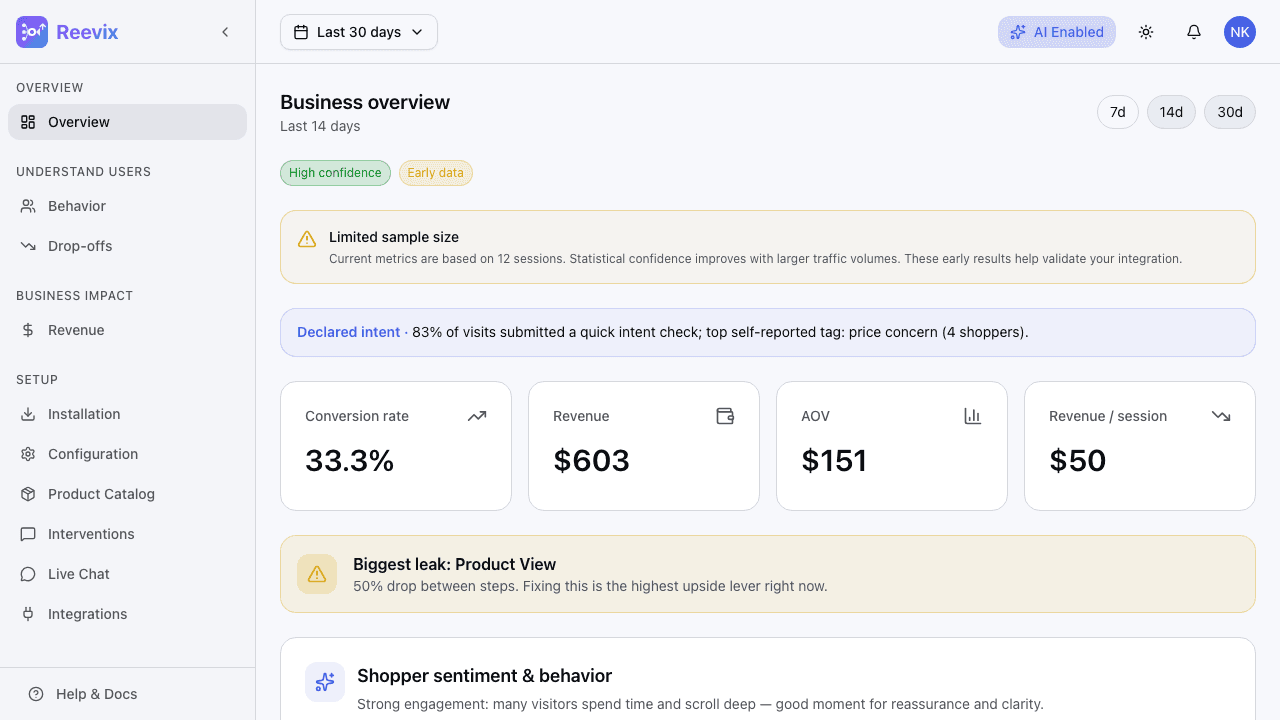Screen dimensions: 1280x720
Task: Collapse the sidebar using the chevron
Action: (225, 31)
